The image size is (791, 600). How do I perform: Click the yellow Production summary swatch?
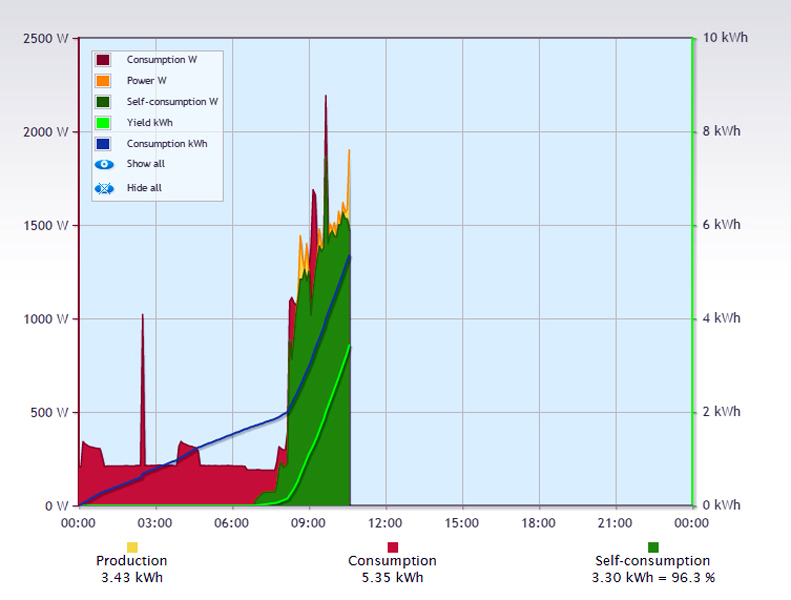coord(132,547)
